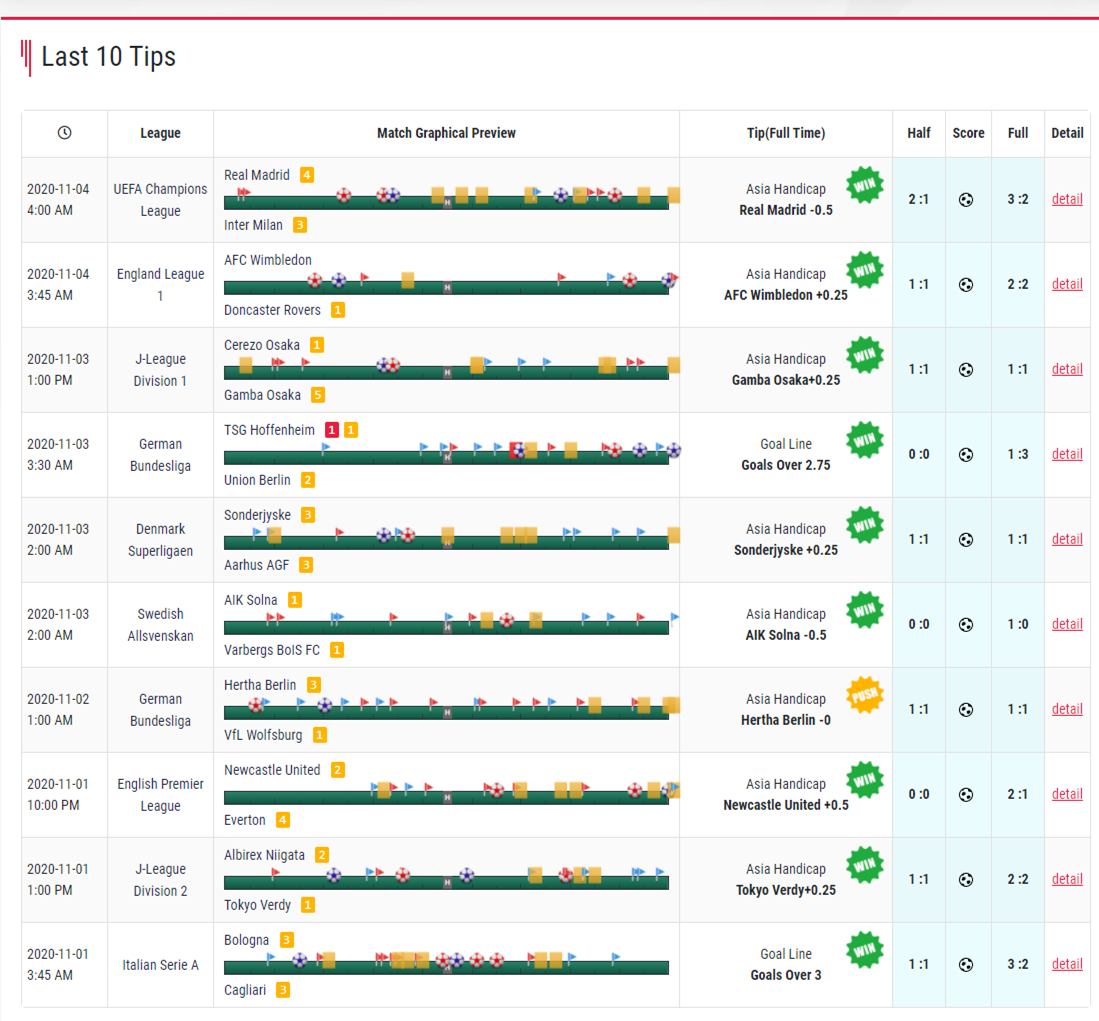This screenshot has width=1099, height=1021.
Task: Click the full score 1:3 for Hoffenheim match
Action: point(1018,454)
